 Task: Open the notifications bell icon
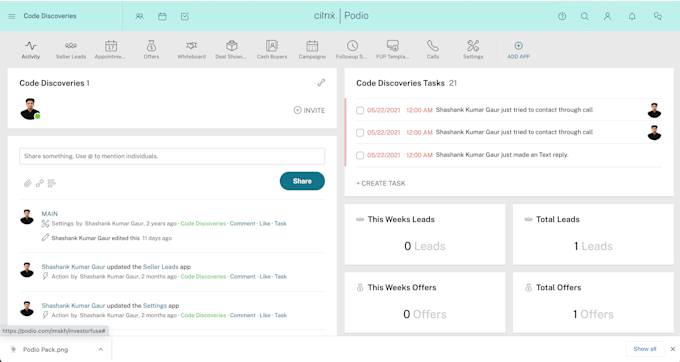pyautogui.click(x=632, y=16)
